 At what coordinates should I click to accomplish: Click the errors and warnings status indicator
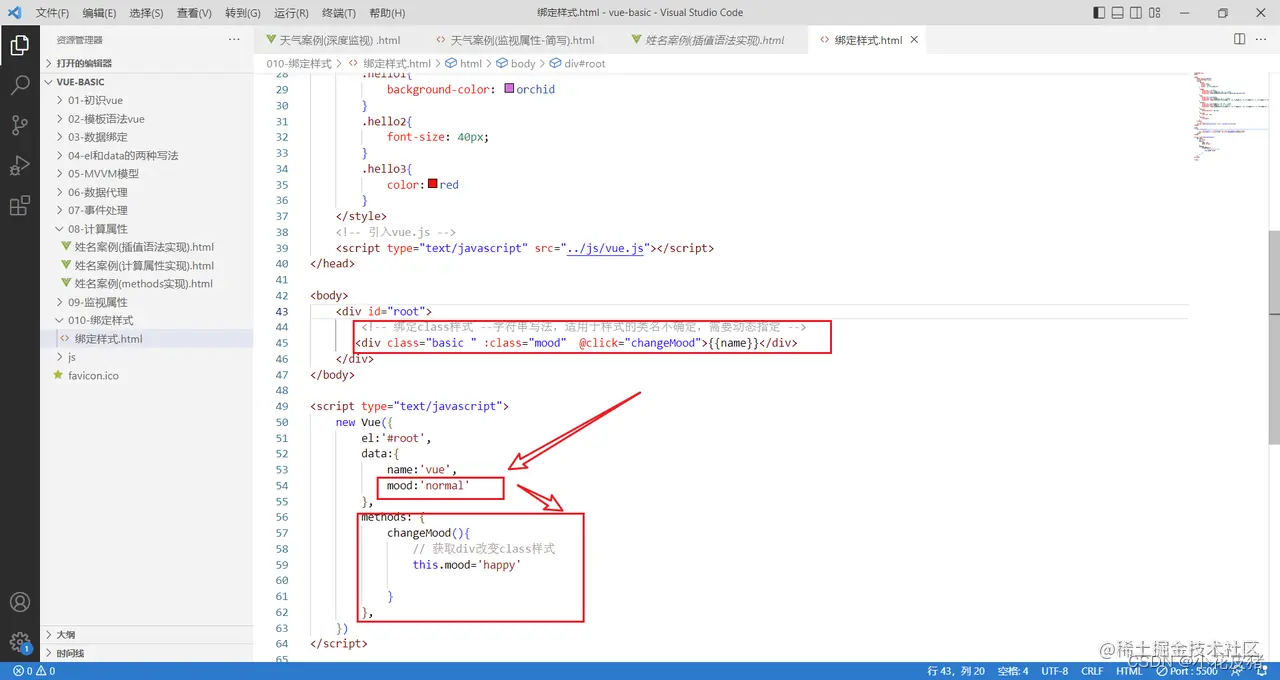pyautogui.click(x=34, y=671)
